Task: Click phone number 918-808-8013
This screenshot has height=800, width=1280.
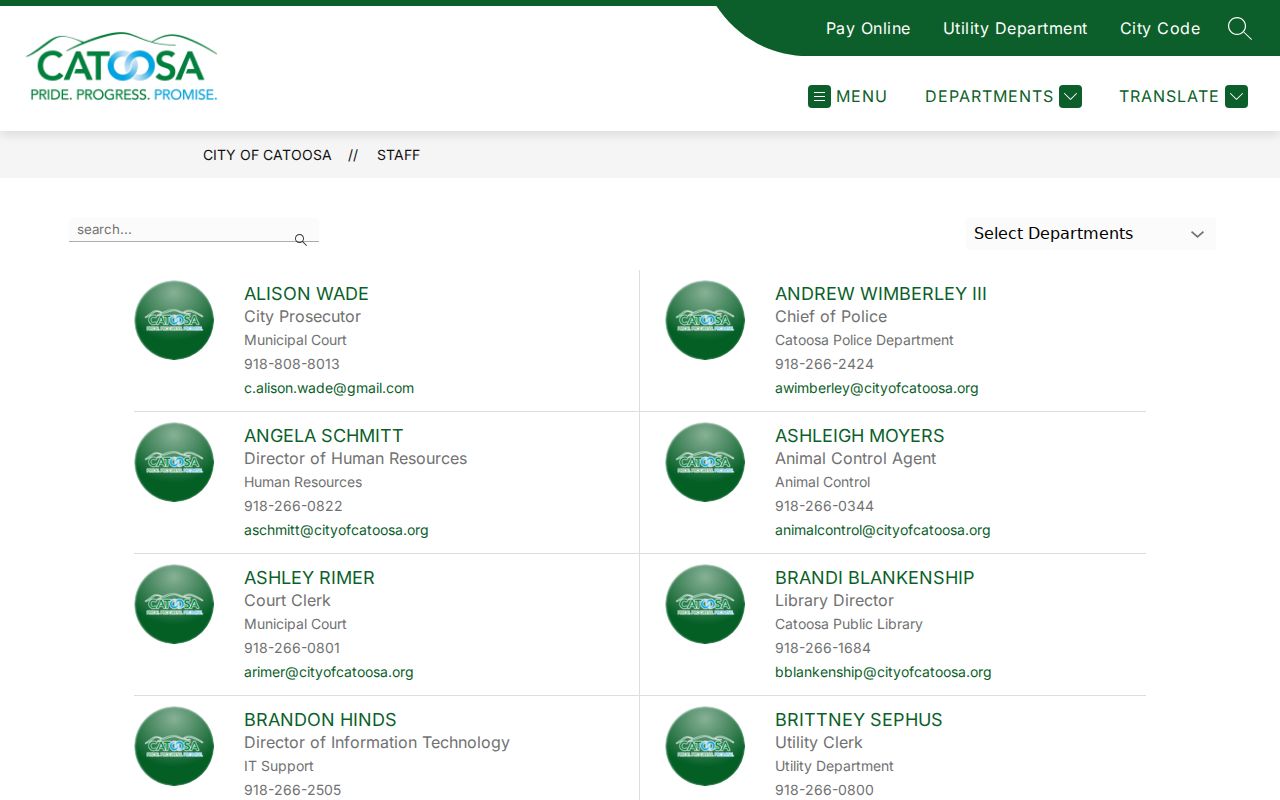Action: pos(292,364)
